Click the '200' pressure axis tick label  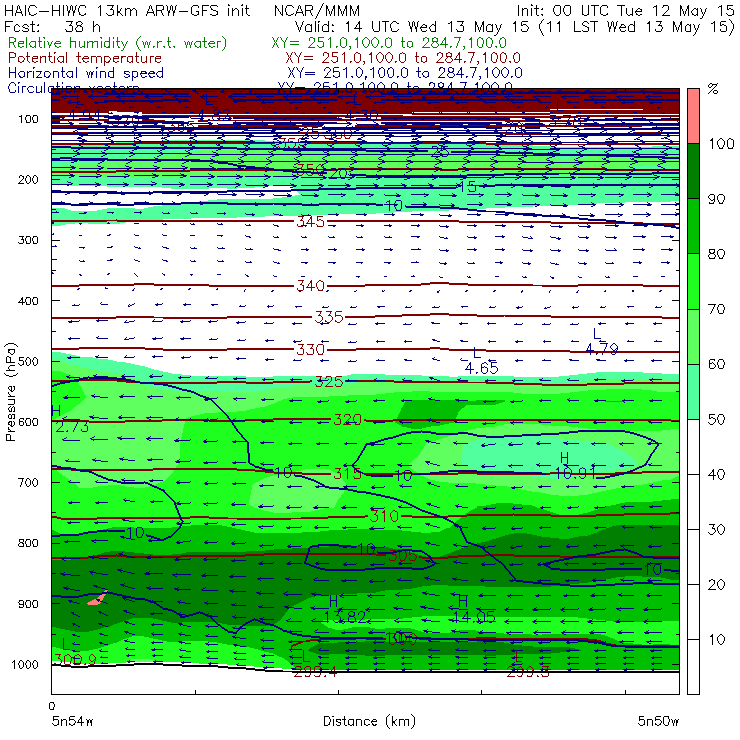click(x=28, y=180)
